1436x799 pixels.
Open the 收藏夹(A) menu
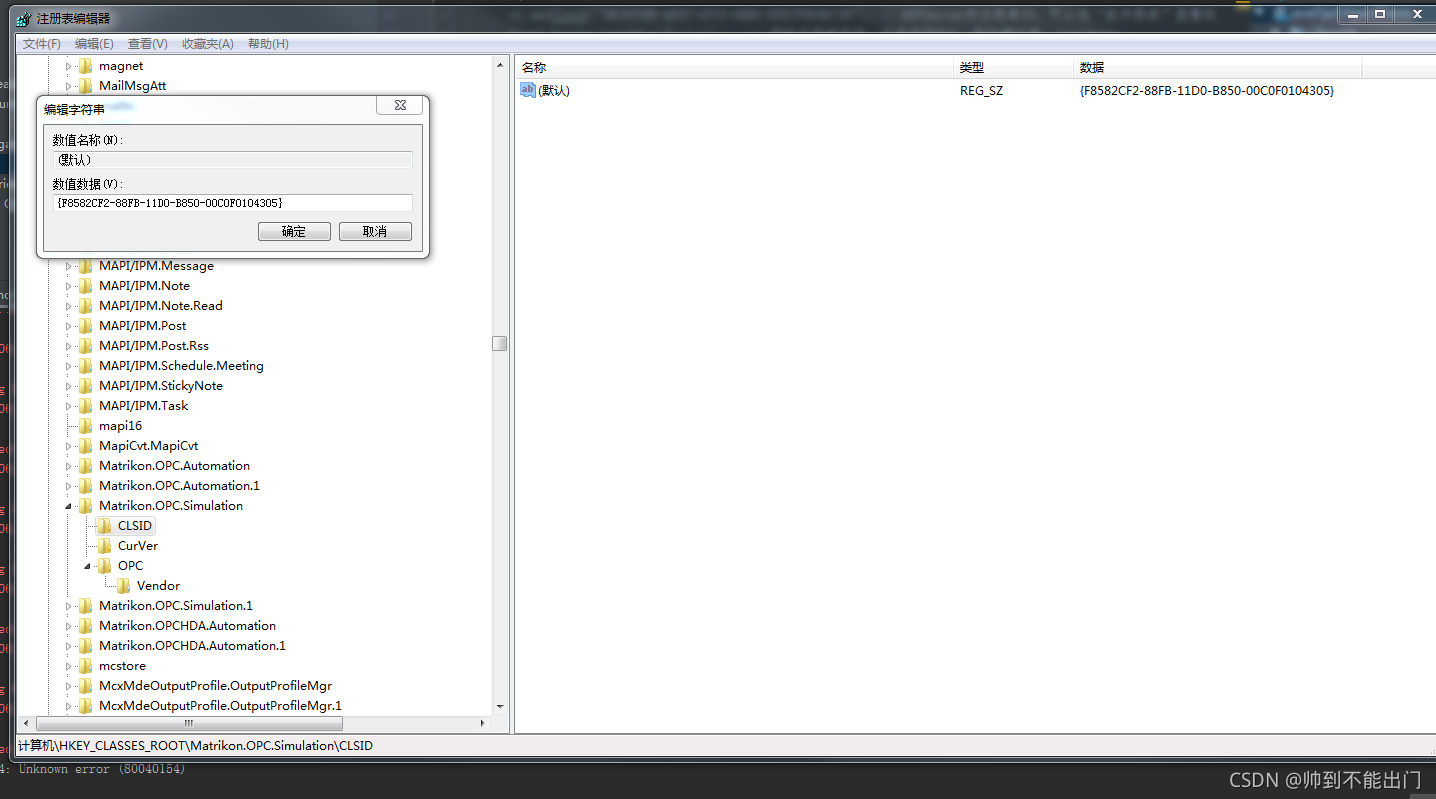pos(207,44)
